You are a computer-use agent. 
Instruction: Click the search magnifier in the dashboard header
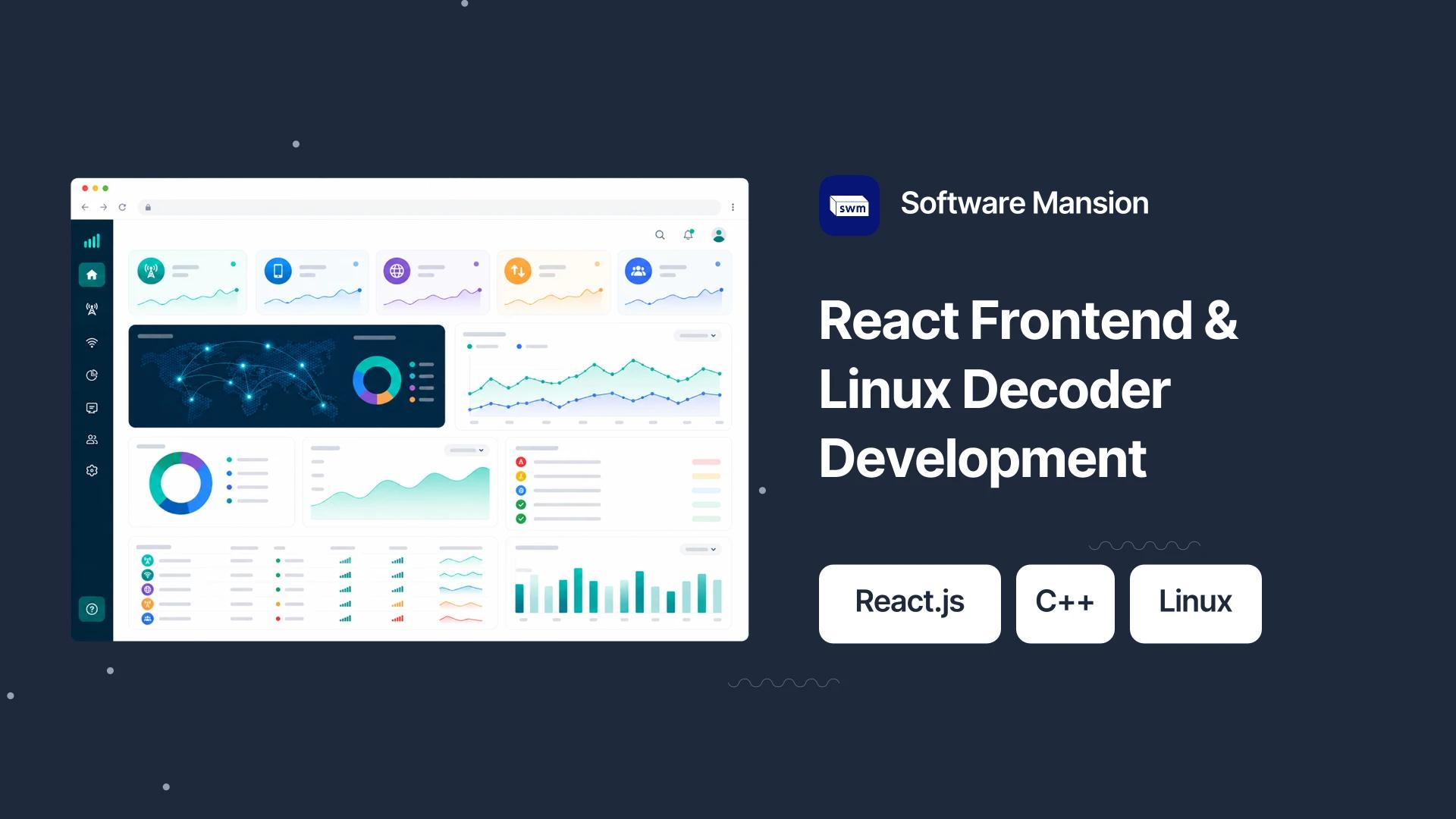[x=660, y=235]
